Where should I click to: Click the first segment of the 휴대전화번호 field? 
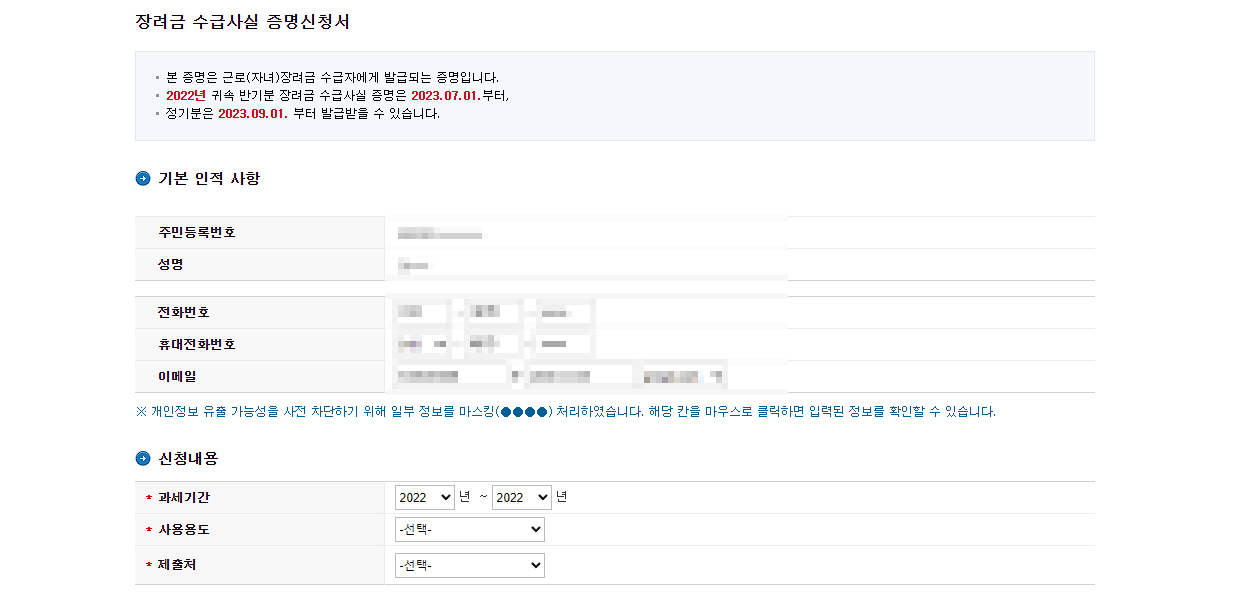(x=420, y=344)
